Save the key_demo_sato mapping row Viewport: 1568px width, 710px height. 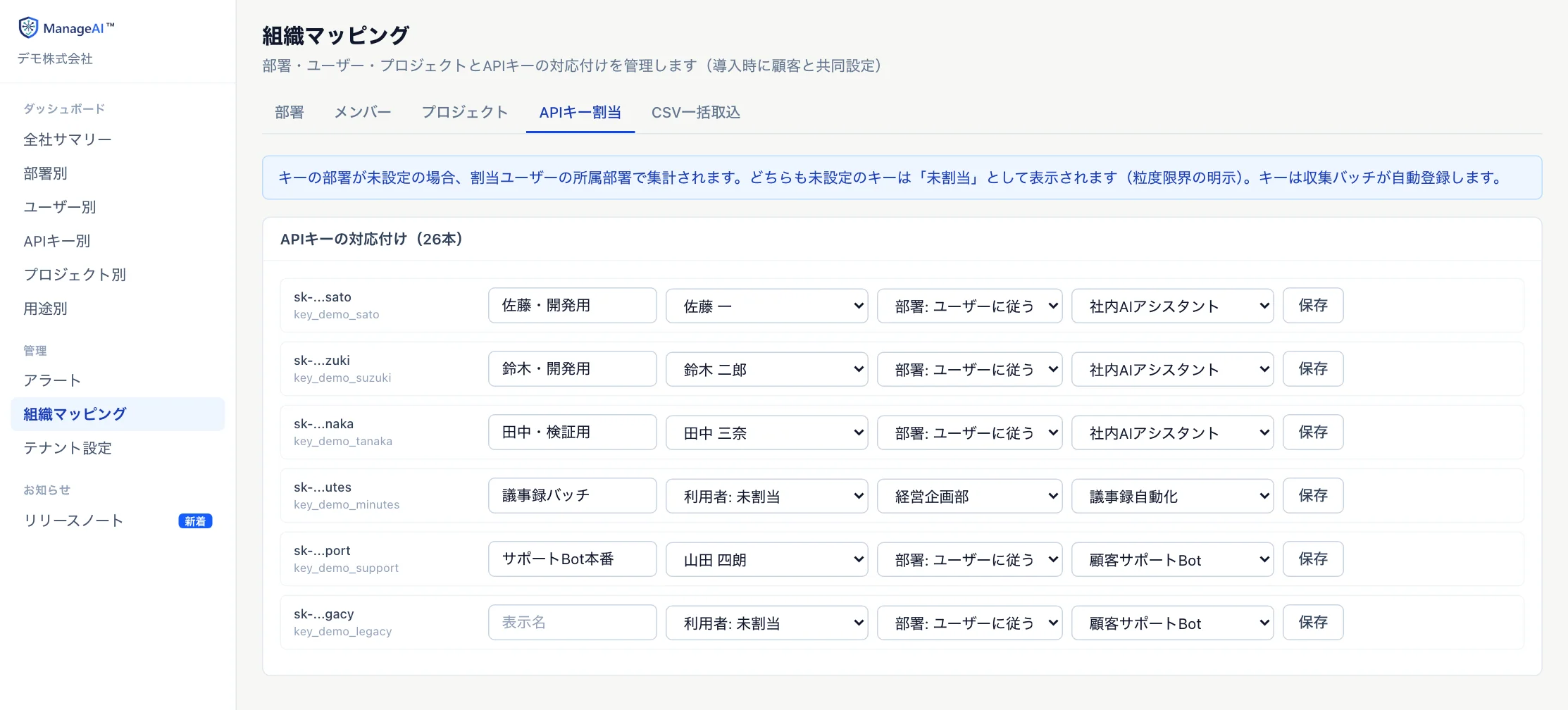tap(1313, 306)
